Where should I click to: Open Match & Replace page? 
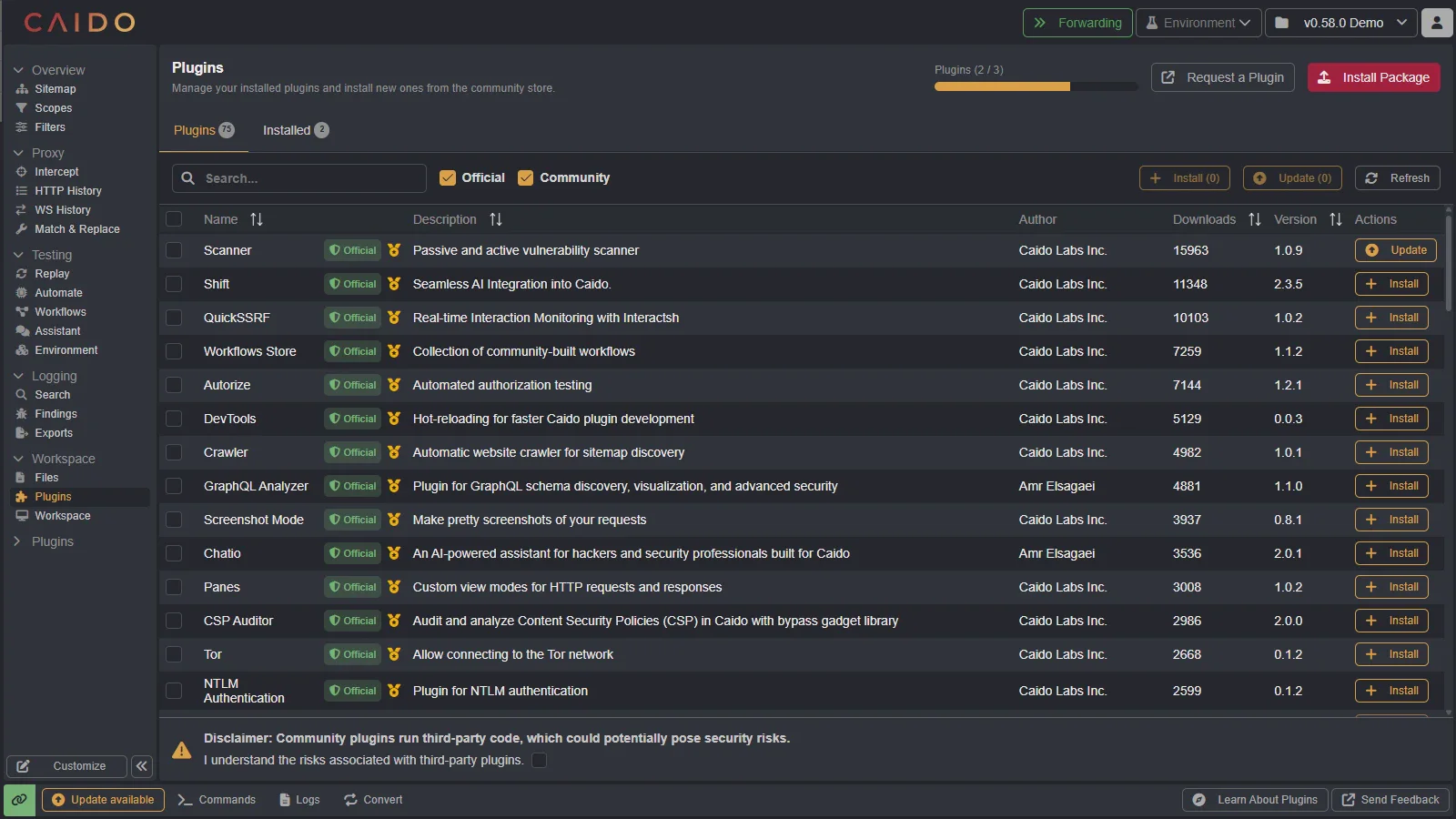(x=76, y=229)
